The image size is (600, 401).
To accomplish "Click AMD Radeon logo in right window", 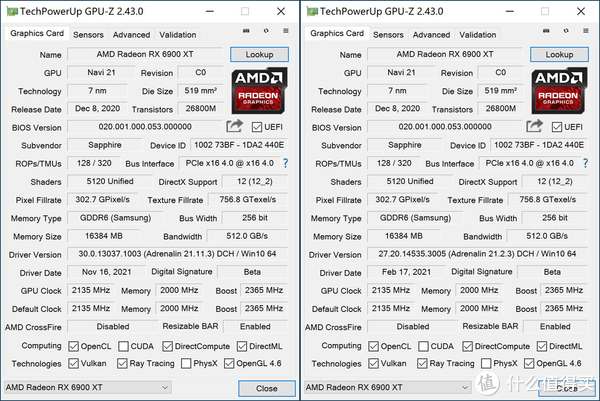I will pyautogui.click(x=559, y=91).
